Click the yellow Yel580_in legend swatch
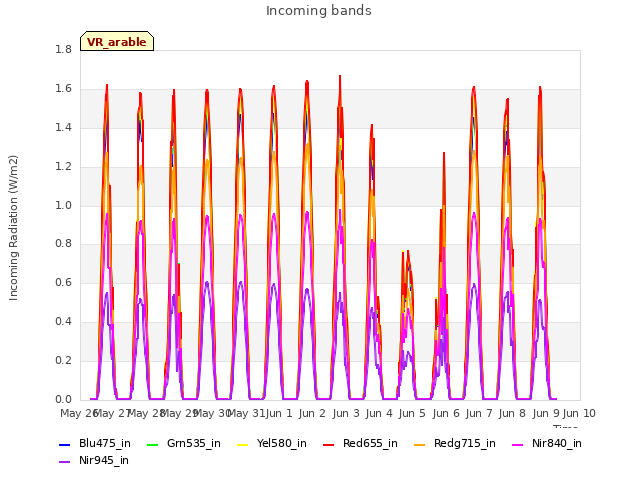The height and width of the screenshot is (480, 640). click(x=242, y=444)
